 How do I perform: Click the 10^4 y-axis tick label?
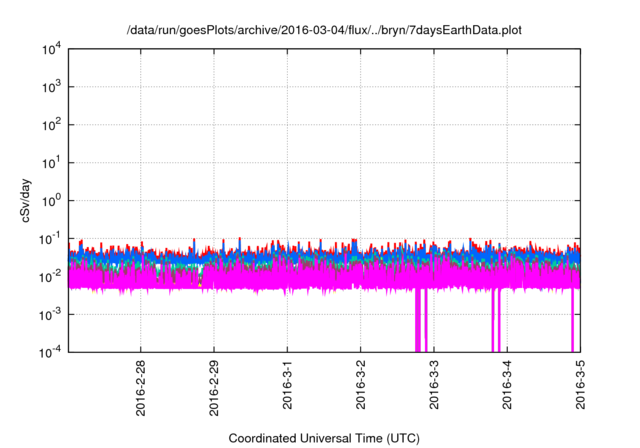tap(51, 49)
